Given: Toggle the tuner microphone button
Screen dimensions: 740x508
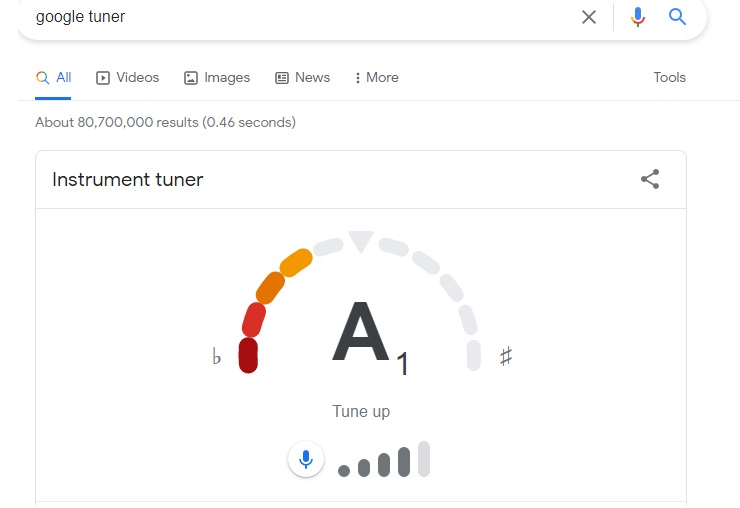Looking at the screenshot, I should click(306, 460).
